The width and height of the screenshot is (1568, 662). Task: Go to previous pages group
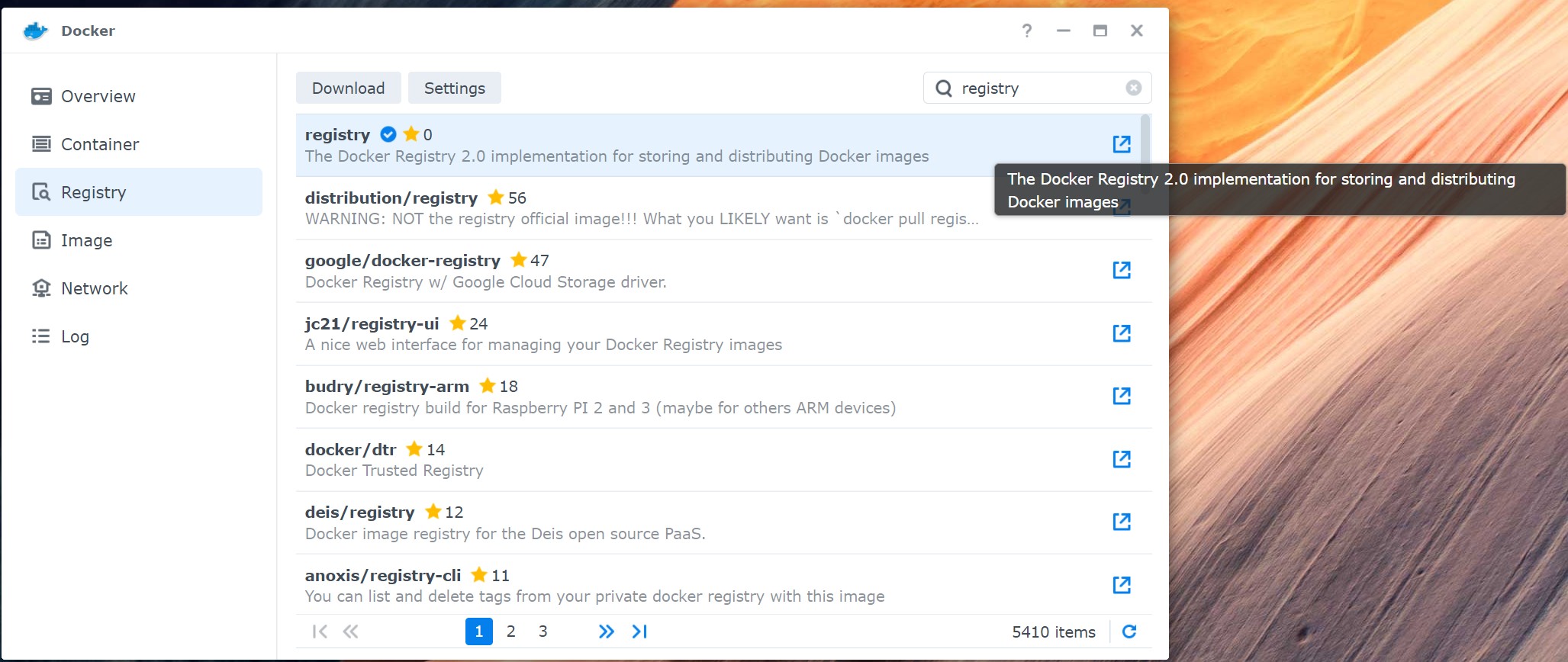tap(351, 631)
